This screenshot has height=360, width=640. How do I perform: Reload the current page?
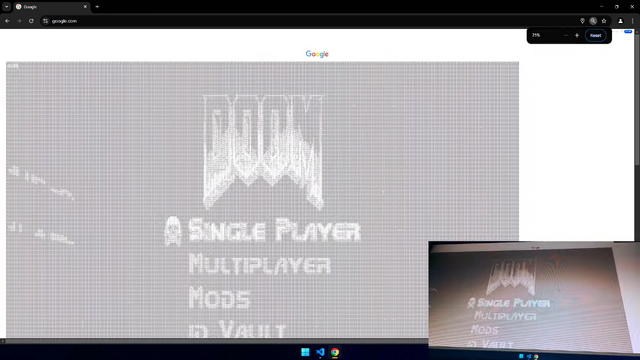click(x=31, y=21)
